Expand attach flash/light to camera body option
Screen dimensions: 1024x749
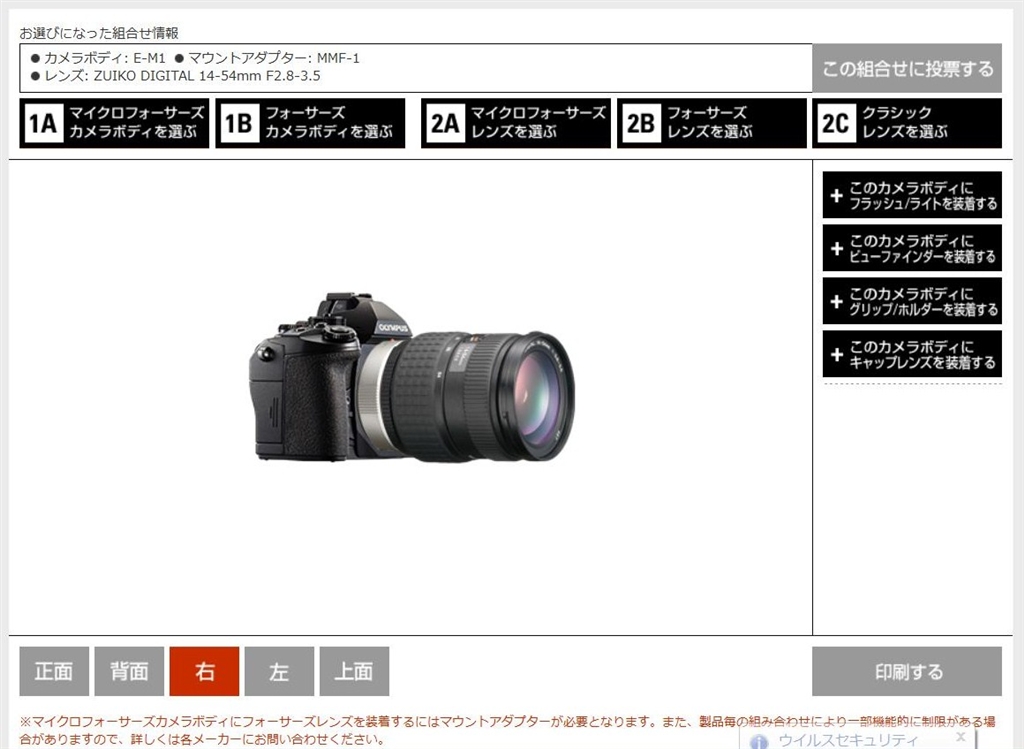[912, 195]
